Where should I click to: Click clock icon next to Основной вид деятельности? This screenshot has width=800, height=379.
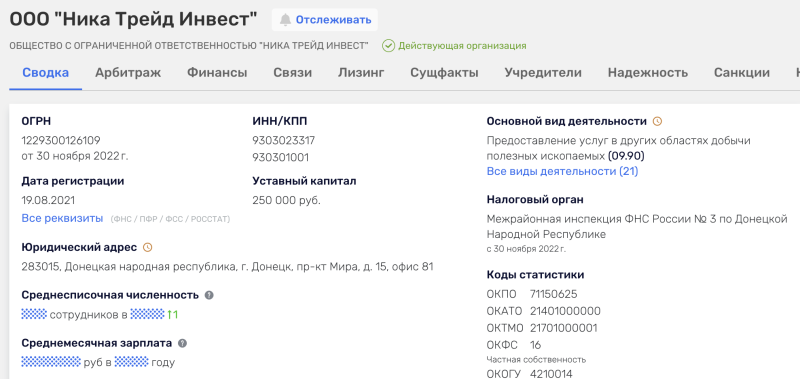pos(658,121)
